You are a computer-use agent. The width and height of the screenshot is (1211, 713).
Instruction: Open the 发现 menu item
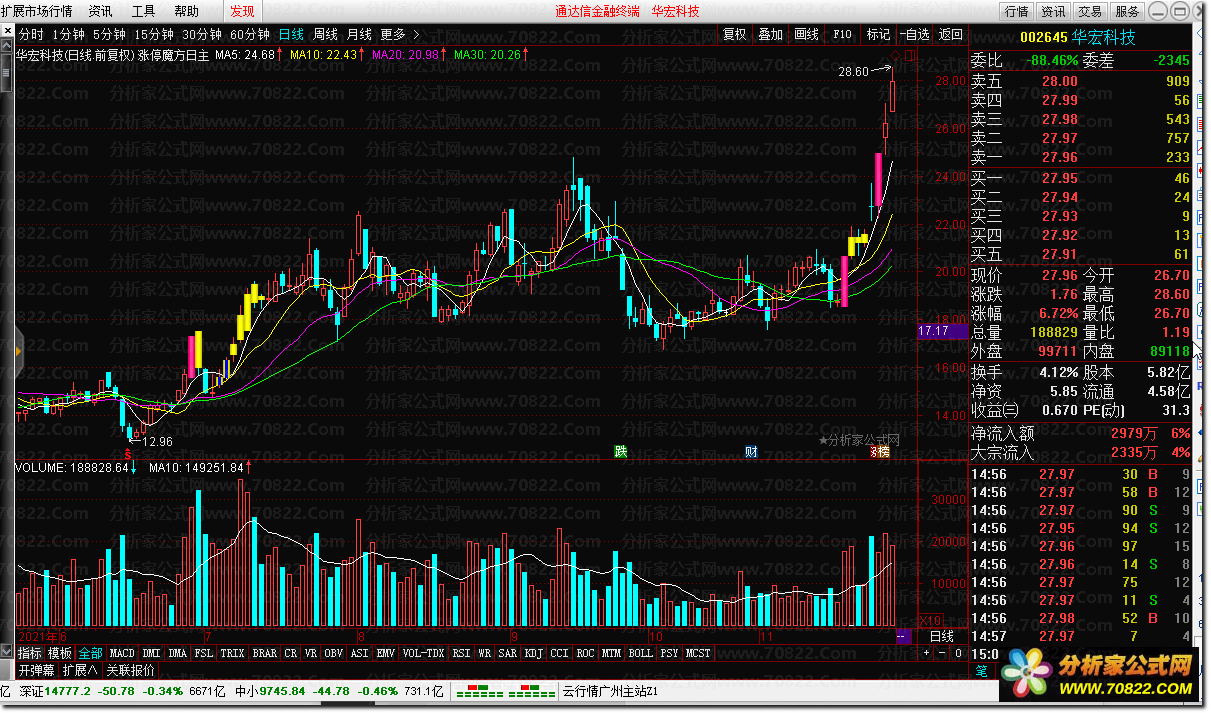click(242, 11)
